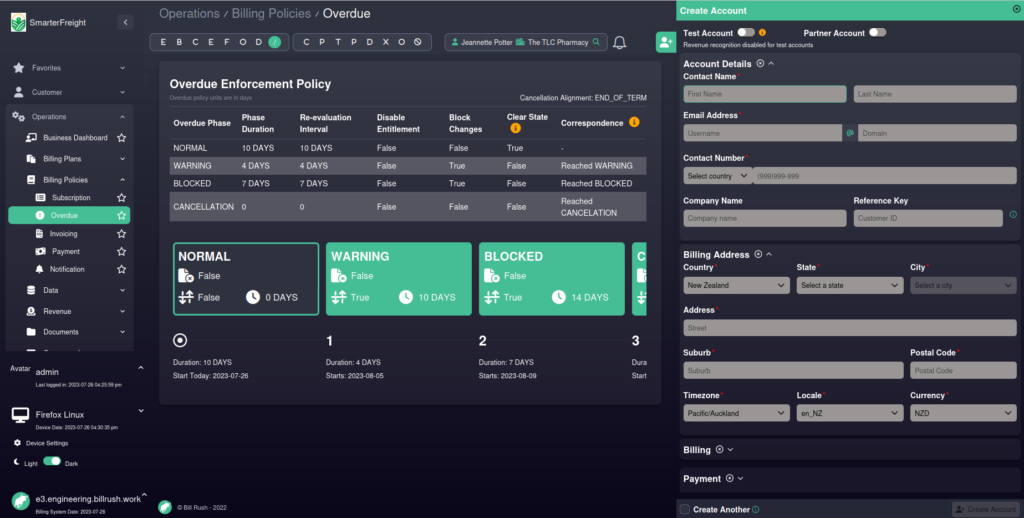Open the Timezone dropdown Pacific/Auckland
The height and width of the screenshot is (518, 1024).
tap(736, 413)
